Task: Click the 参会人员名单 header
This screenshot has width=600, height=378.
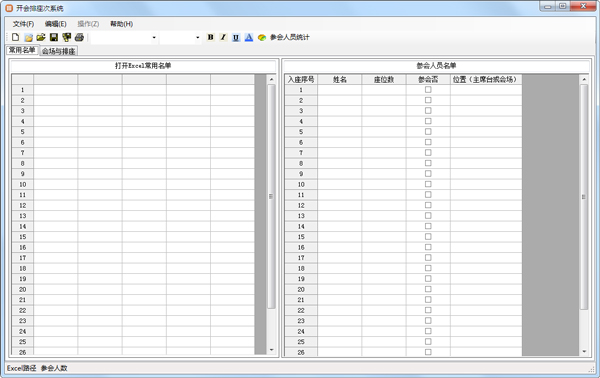Action: pyautogui.click(x=436, y=66)
